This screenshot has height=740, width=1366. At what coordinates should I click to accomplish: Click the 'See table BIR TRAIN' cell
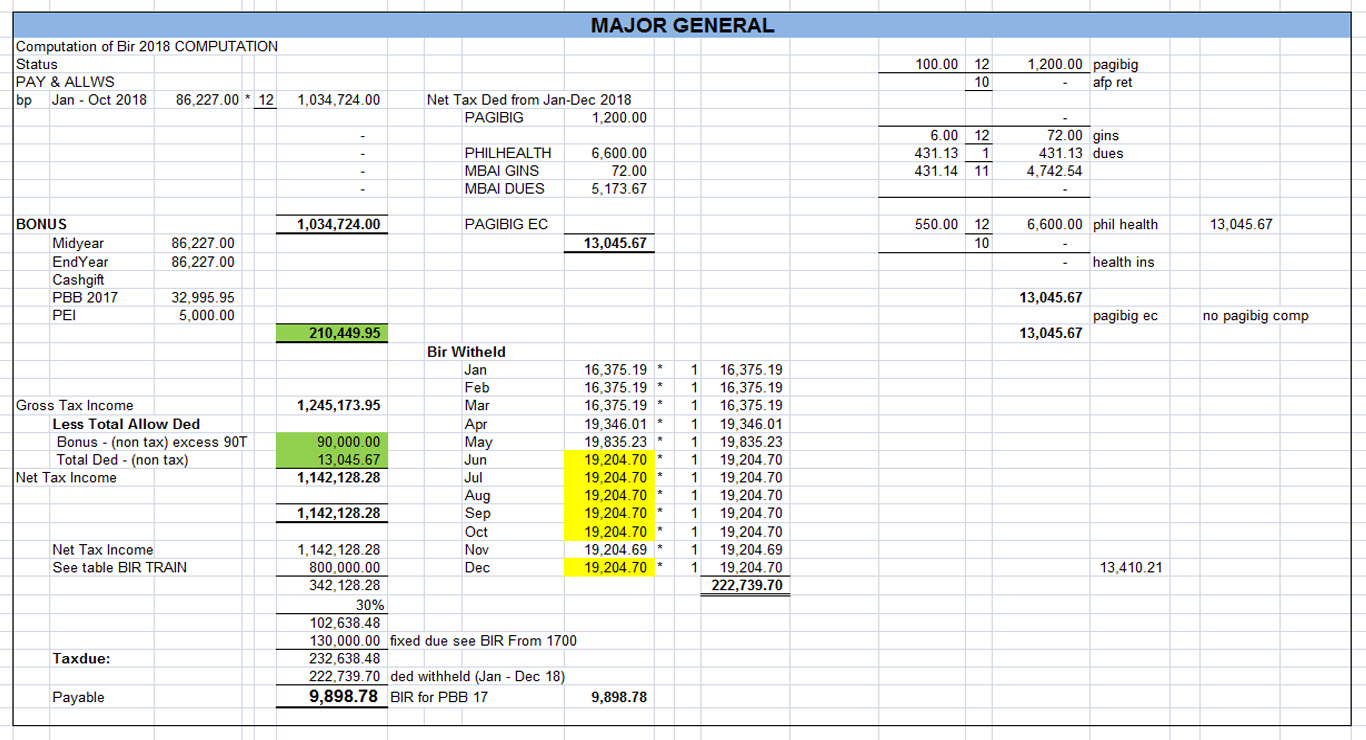[x=119, y=568]
